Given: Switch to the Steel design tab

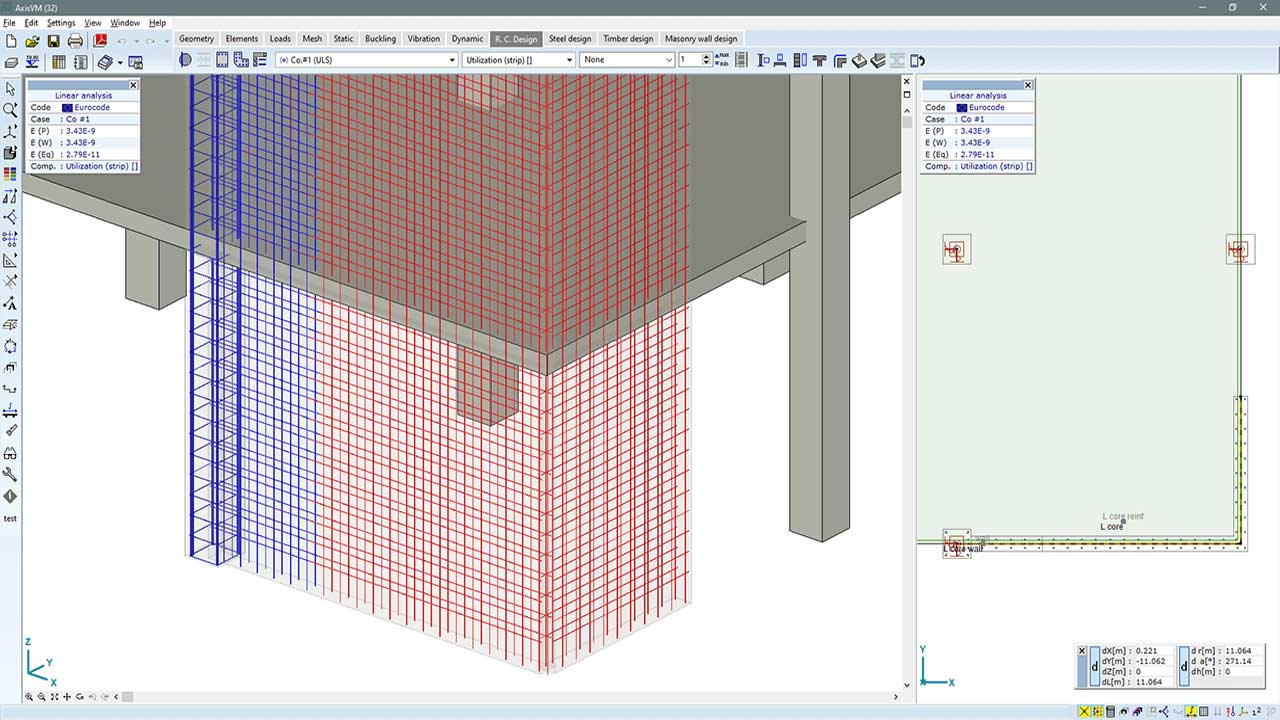Looking at the screenshot, I should pos(570,39).
